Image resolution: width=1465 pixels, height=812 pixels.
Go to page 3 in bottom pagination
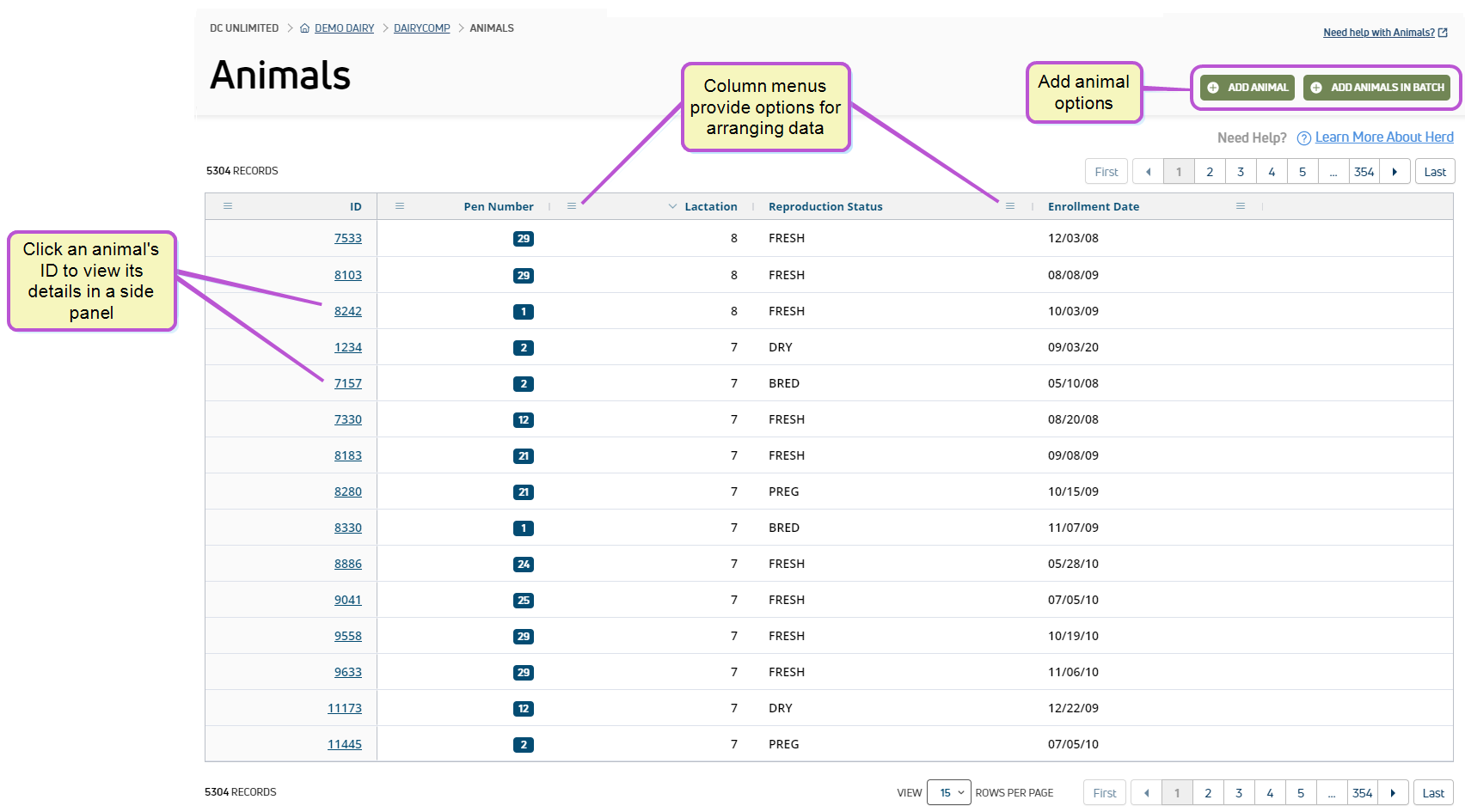[x=1239, y=793]
